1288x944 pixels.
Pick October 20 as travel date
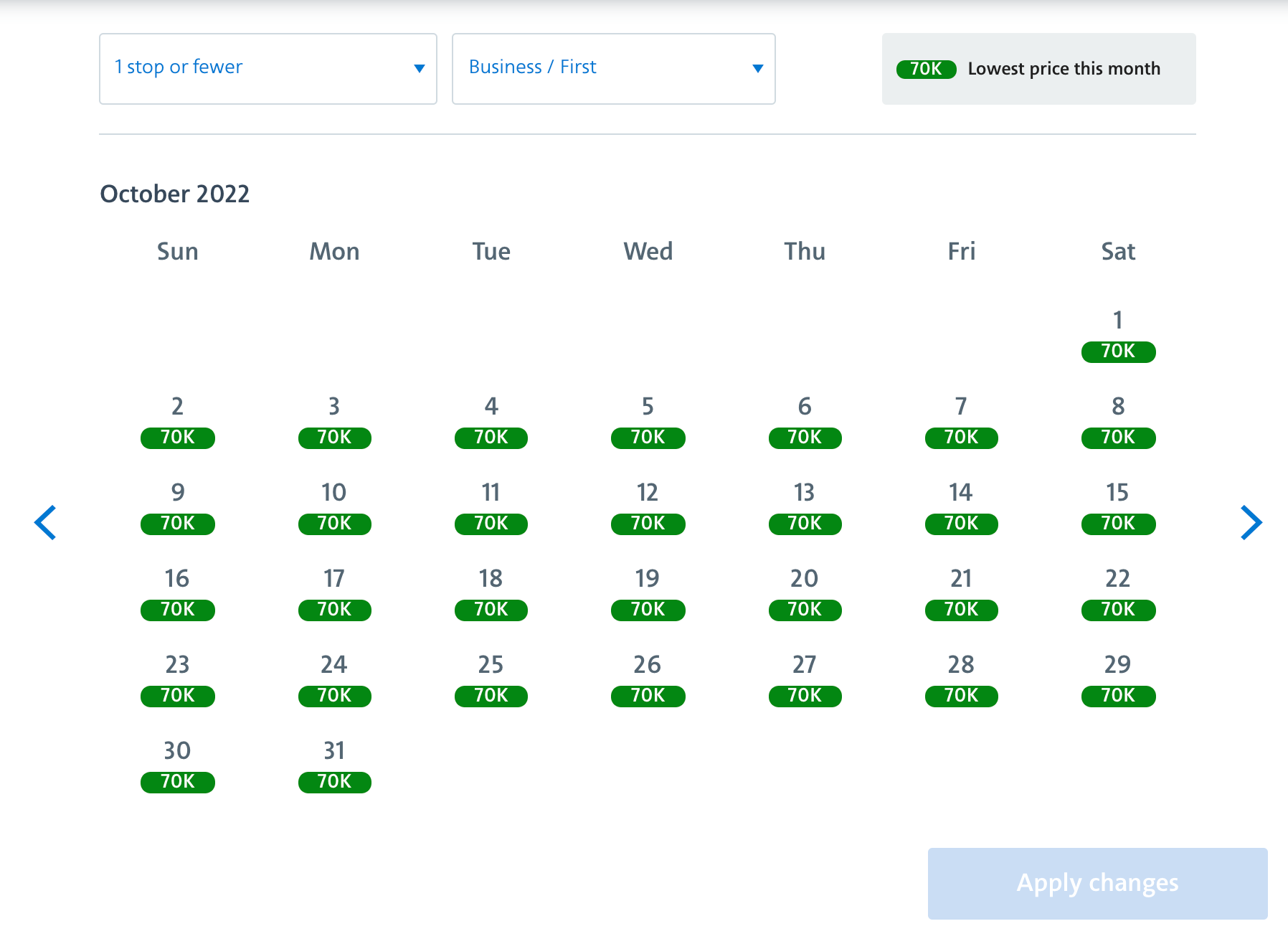(x=805, y=593)
